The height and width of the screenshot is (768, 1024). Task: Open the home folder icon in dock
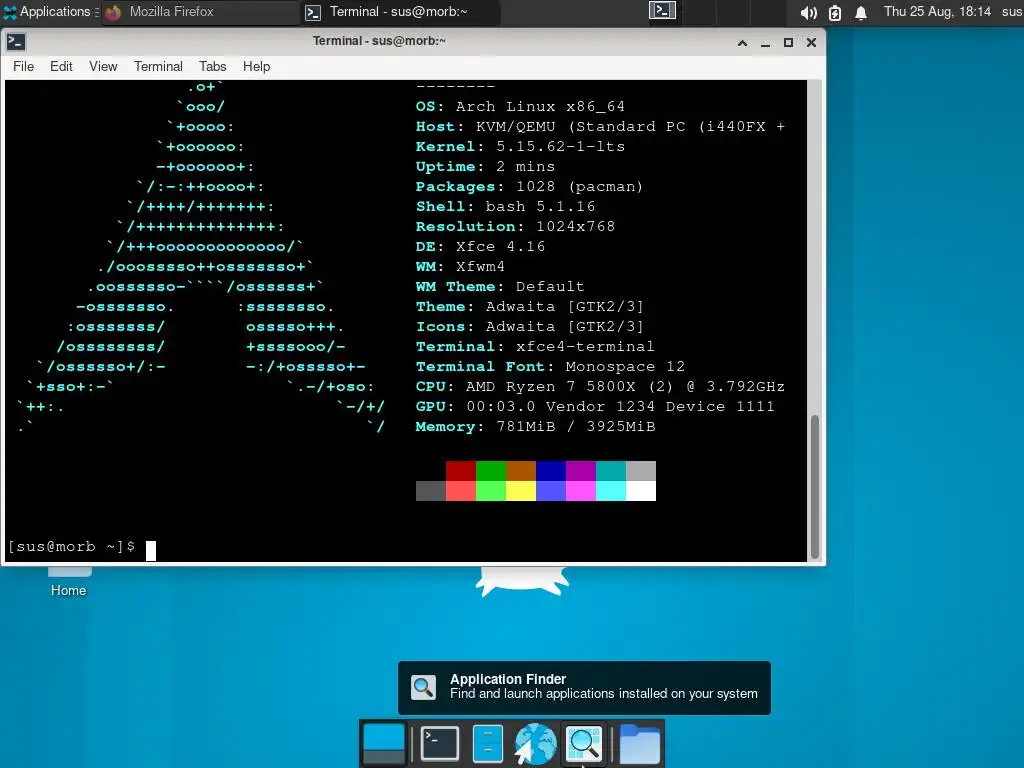[x=639, y=743]
